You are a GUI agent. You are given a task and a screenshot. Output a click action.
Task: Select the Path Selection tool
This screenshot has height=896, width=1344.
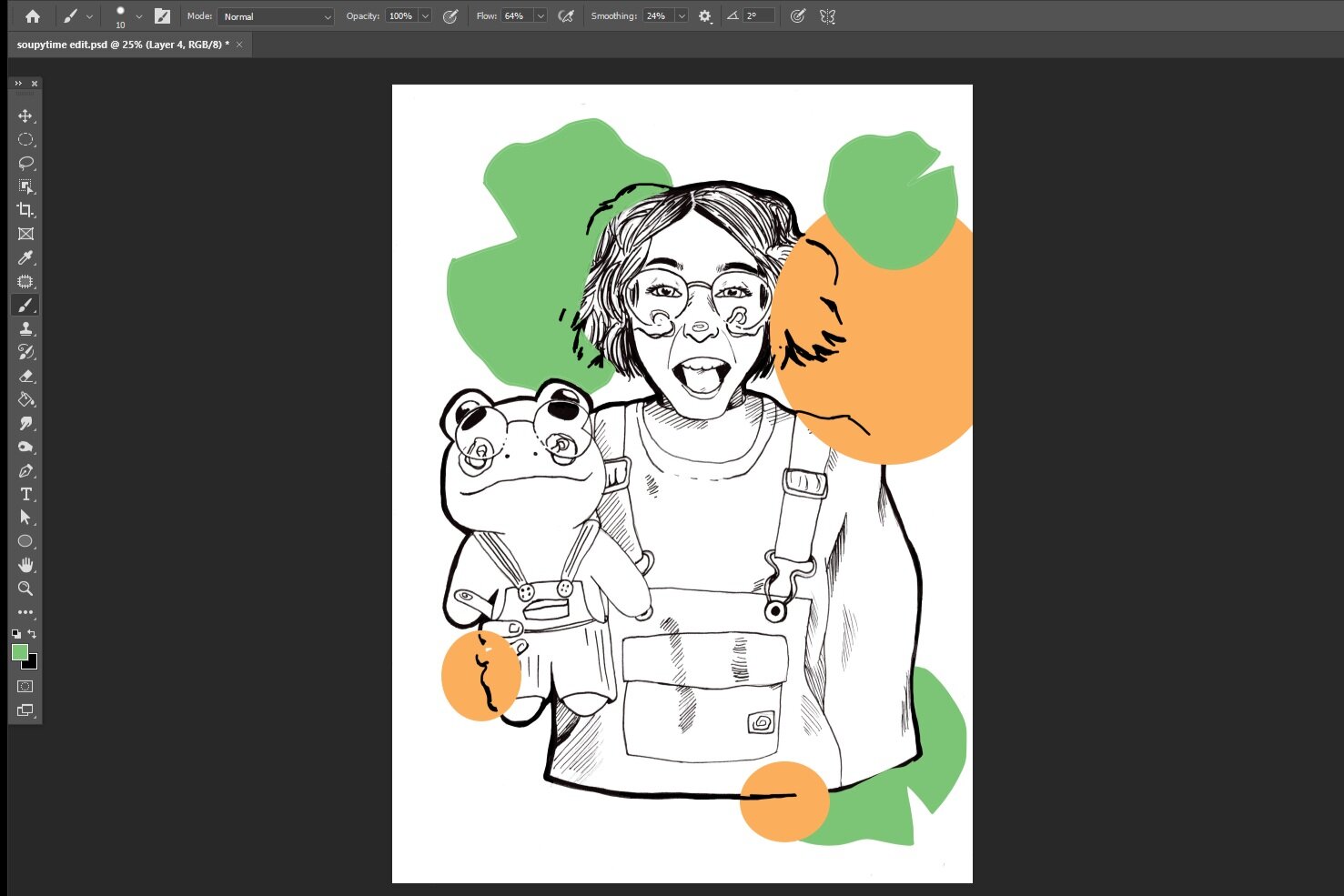click(x=25, y=518)
